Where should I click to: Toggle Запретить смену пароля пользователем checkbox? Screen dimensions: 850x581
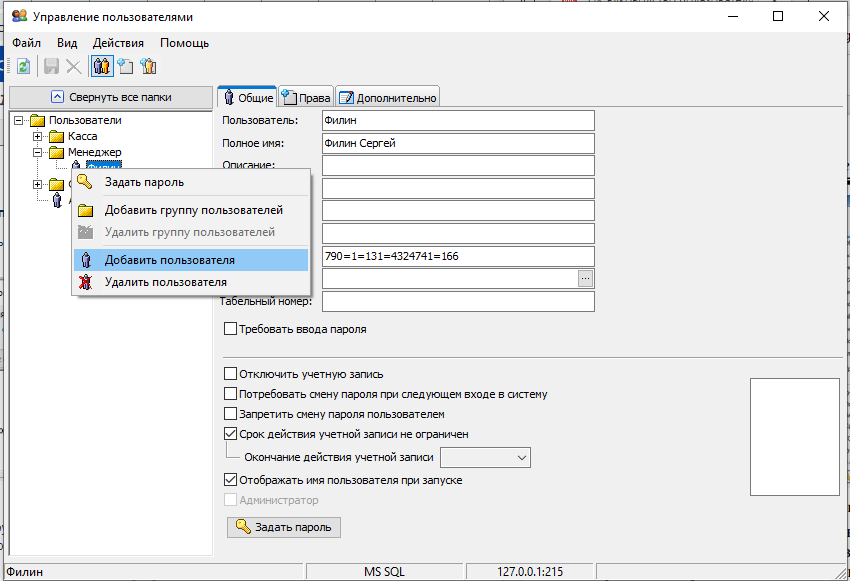[230, 414]
